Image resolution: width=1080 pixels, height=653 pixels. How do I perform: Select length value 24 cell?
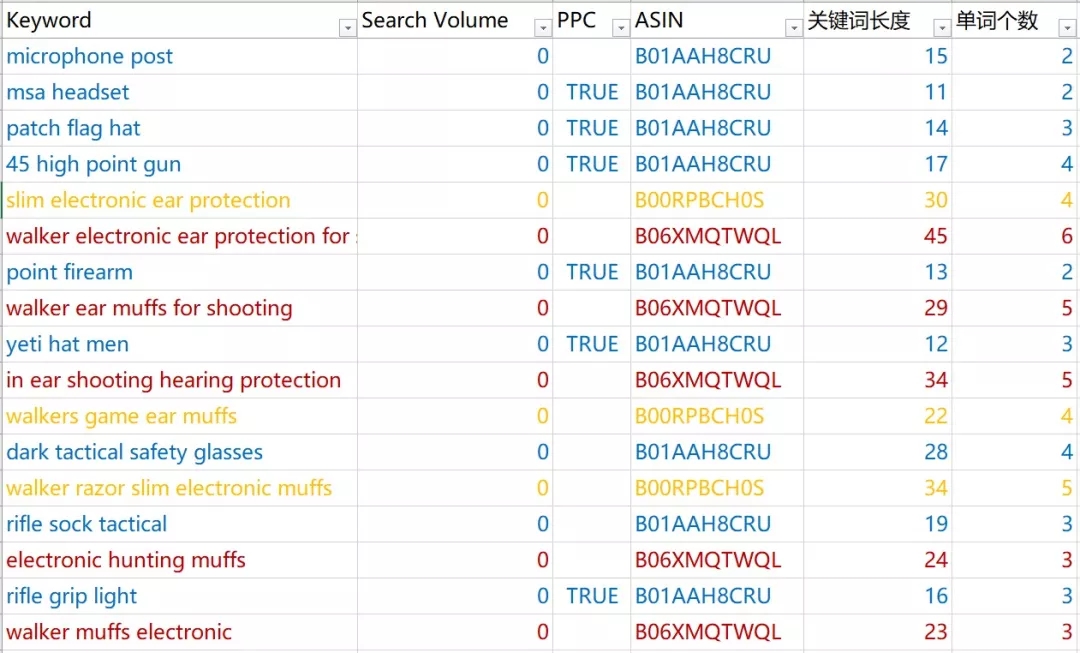click(878, 560)
